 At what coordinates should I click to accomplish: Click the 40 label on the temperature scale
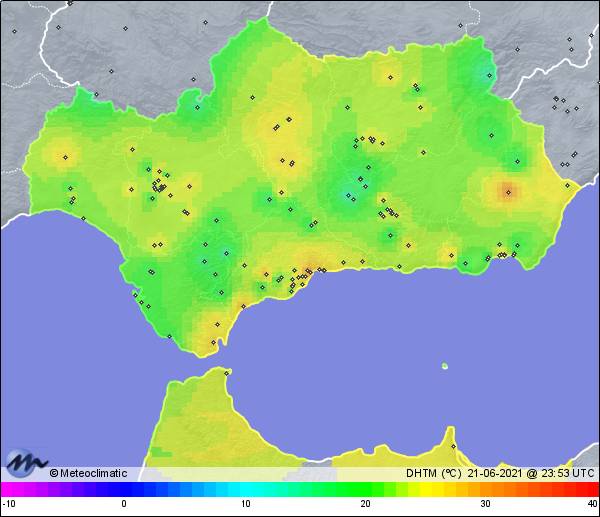(592, 503)
